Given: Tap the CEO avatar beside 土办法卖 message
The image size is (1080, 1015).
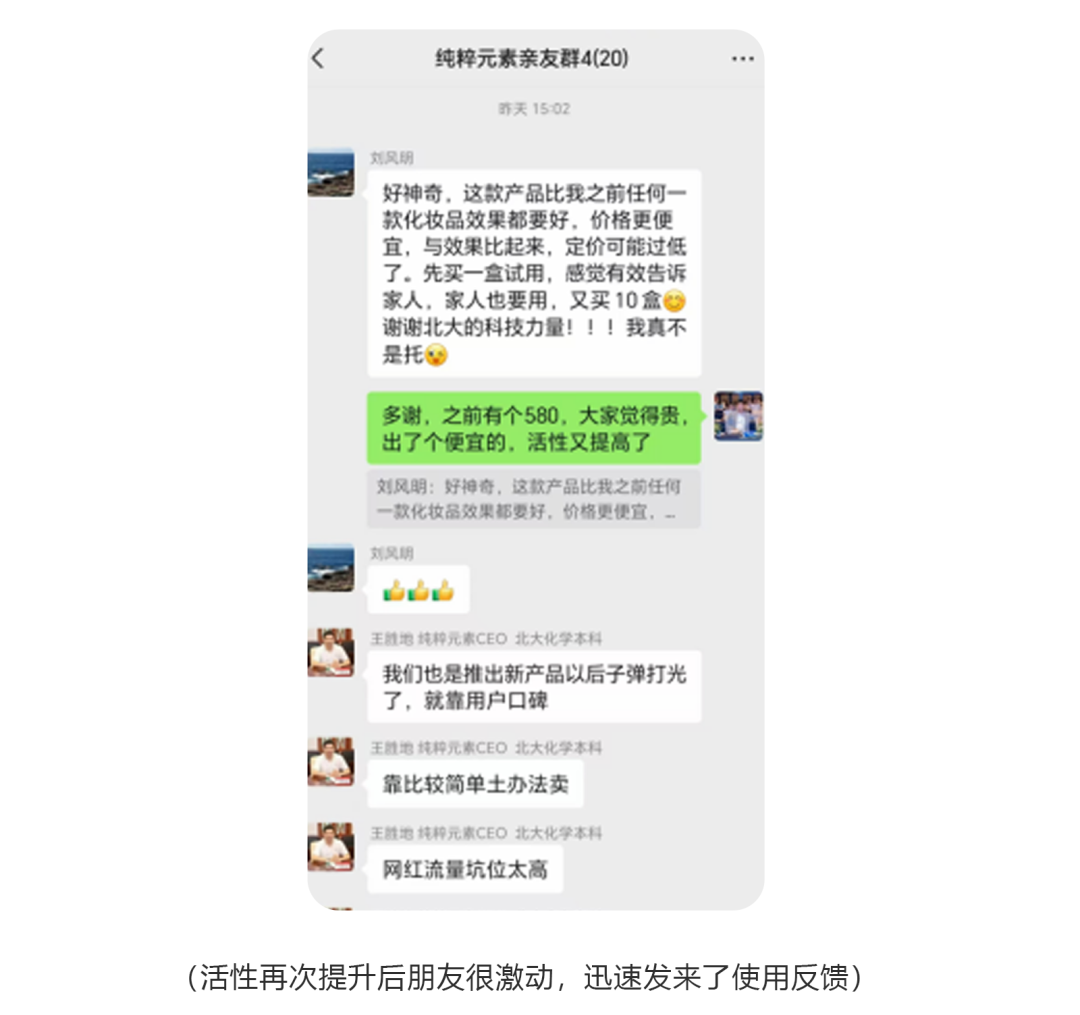Looking at the screenshot, I should tap(331, 762).
